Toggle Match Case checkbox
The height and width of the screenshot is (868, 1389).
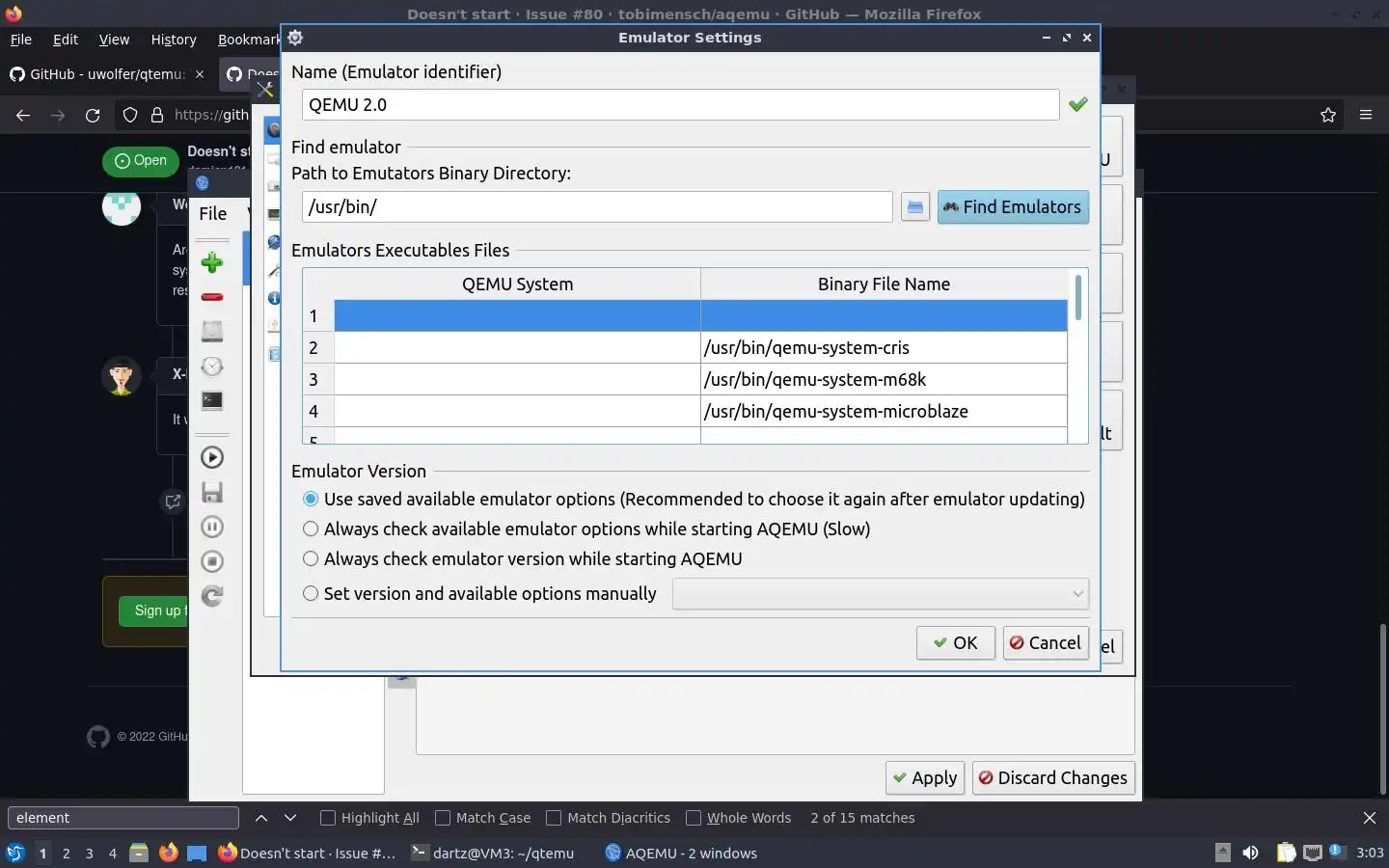pyautogui.click(x=443, y=818)
